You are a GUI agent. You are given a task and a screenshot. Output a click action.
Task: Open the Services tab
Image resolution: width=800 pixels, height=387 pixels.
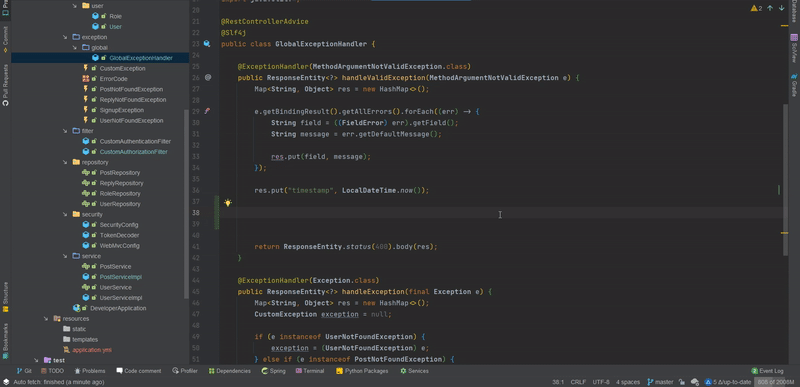coord(414,371)
